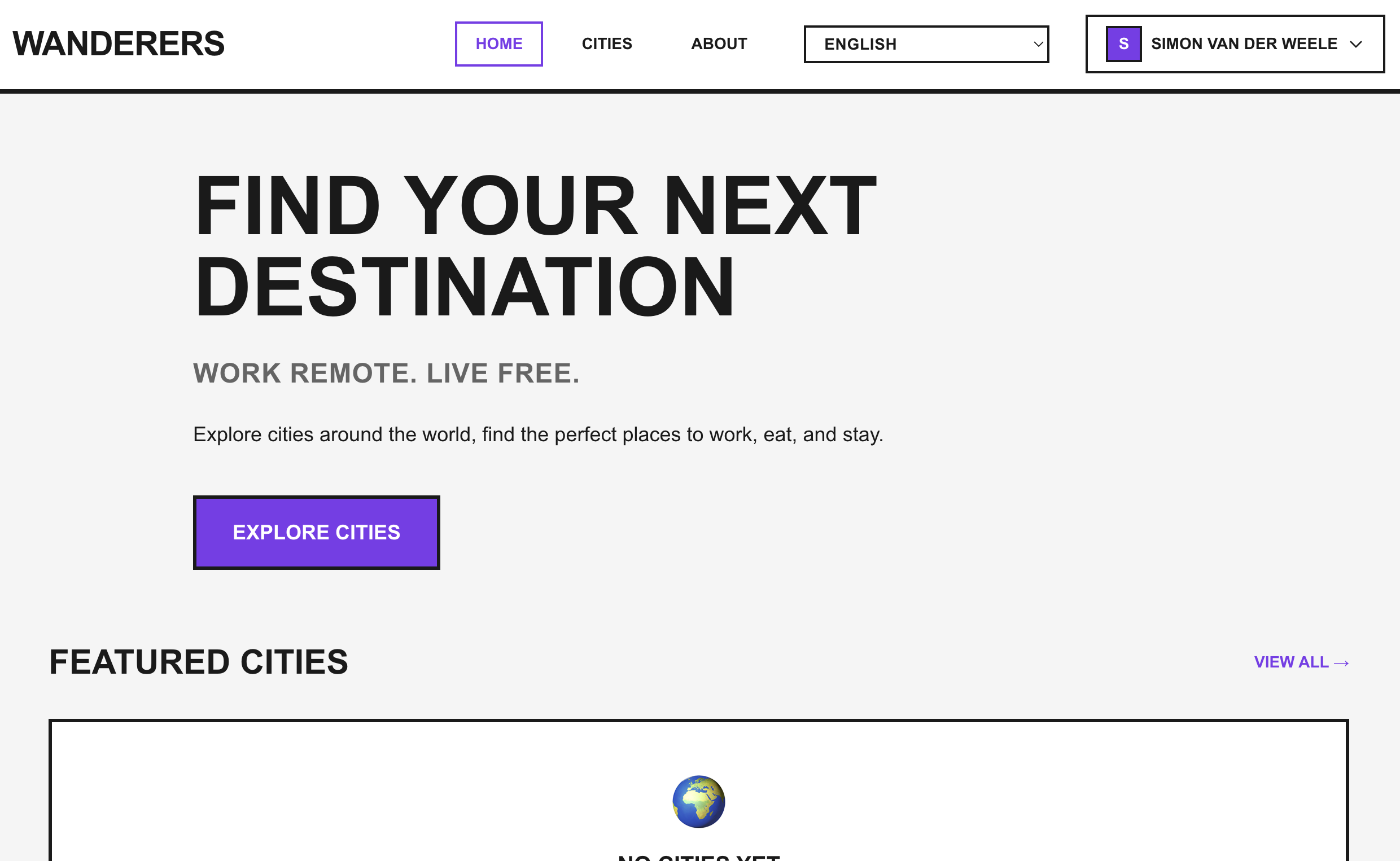Click the Find Your Next Destination heading
The height and width of the screenshot is (861, 1400).
[534, 246]
